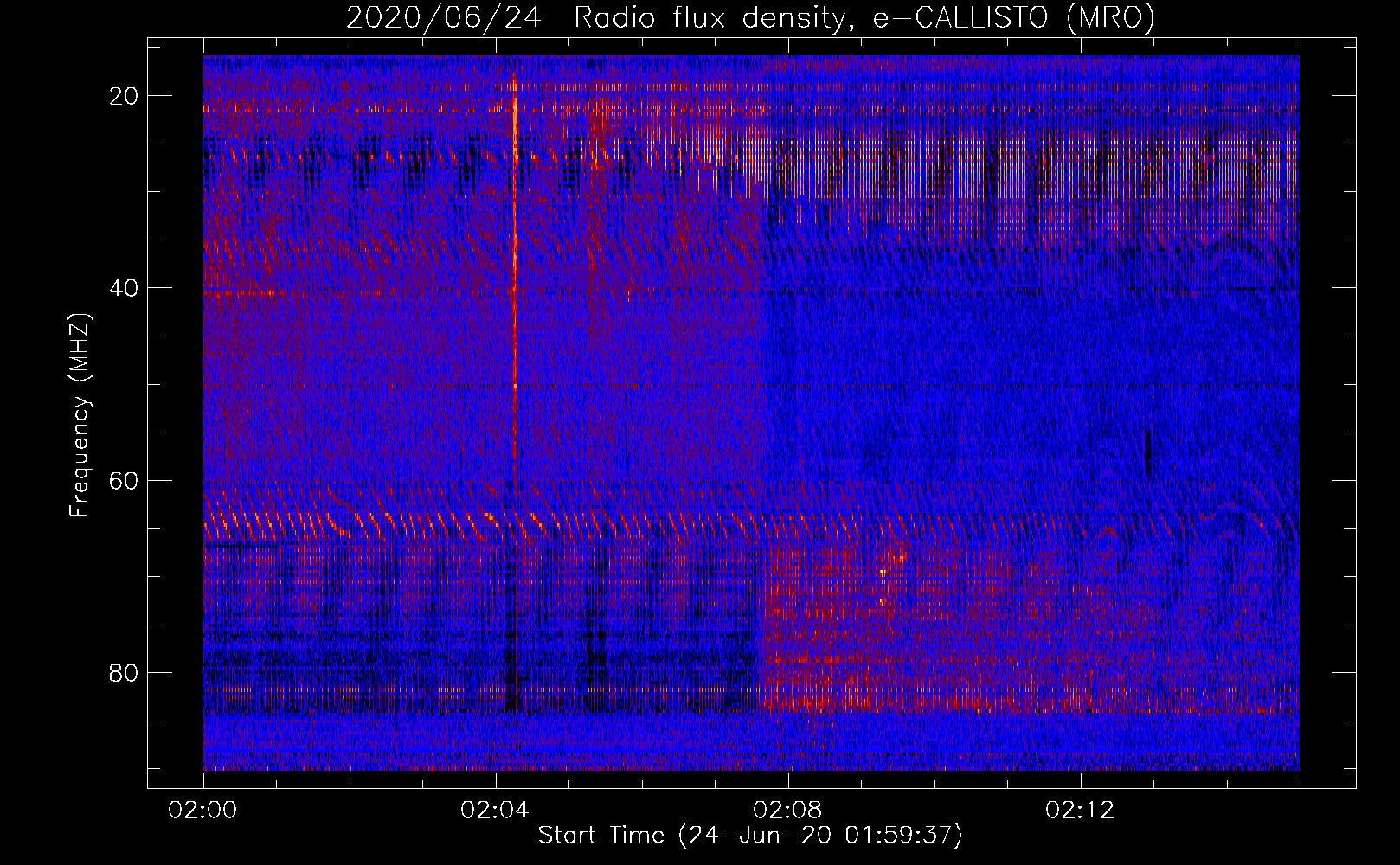Viewport: 1400px width, 865px height.
Task: Click the '40' frequency tick label
Action: [x=125, y=288]
